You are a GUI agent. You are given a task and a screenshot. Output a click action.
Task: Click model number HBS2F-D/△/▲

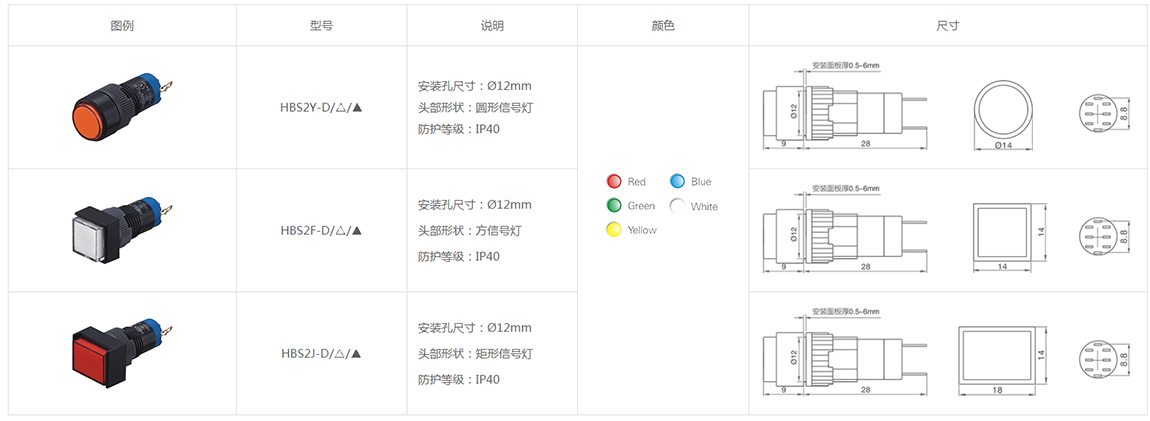click(x=322, y=230)
